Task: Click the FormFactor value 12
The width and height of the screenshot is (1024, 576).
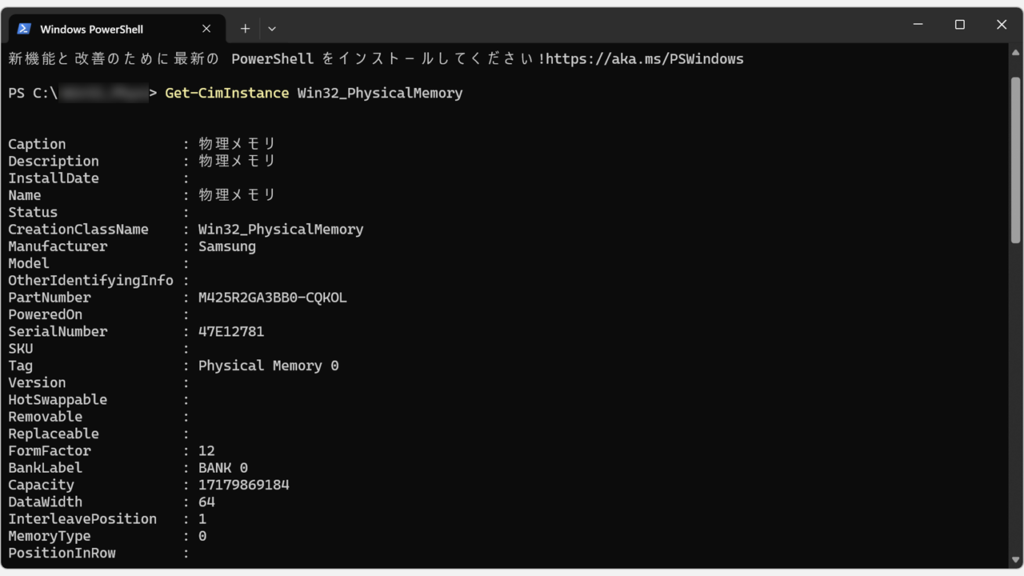Action: pos(206,450)
